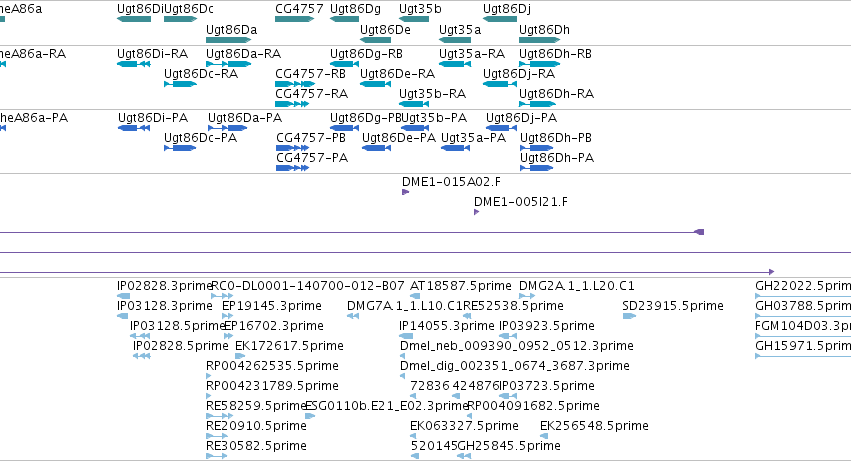Select EST EK172617.5prime label
The height and width of the screenshot is (461, 851).
289,345
